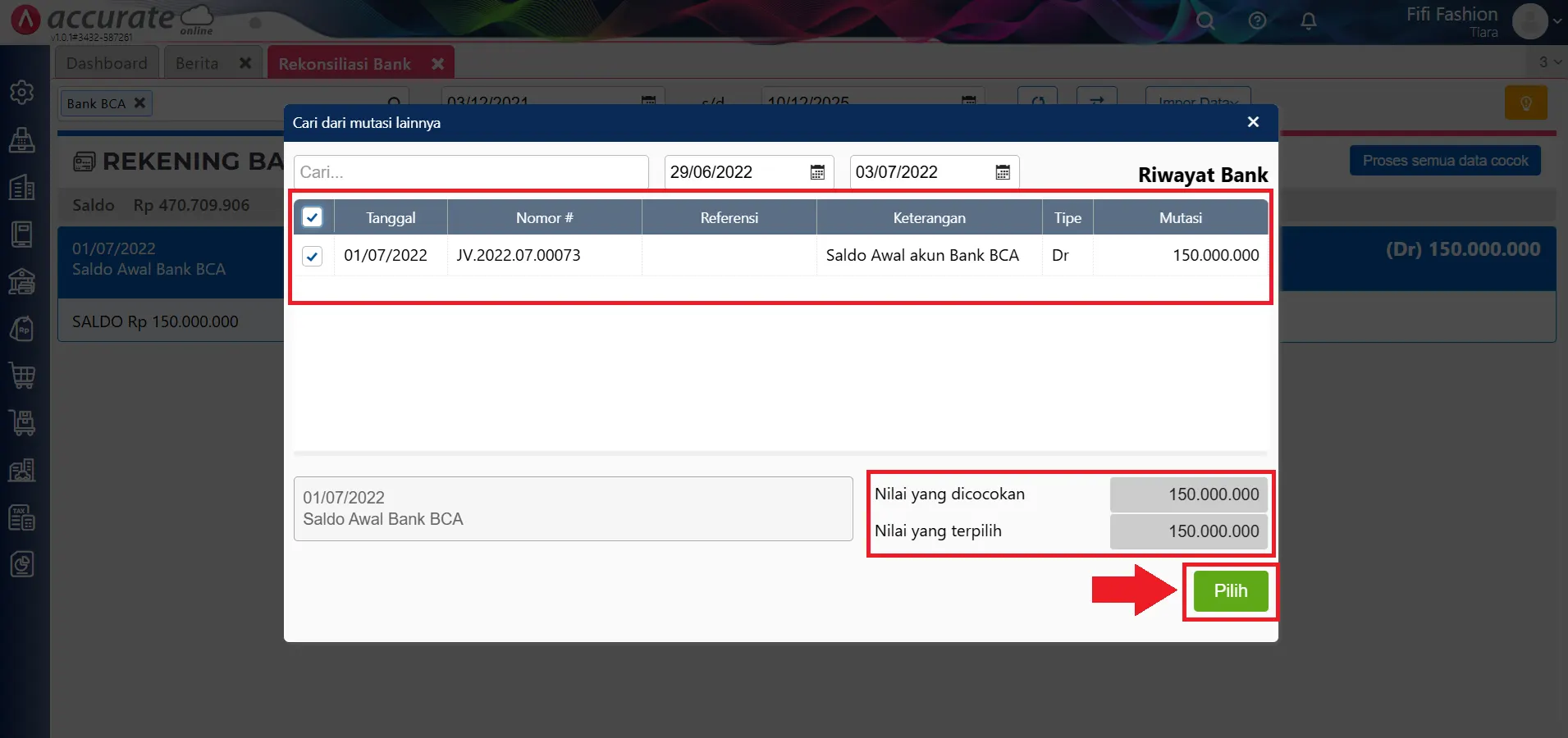Open calendar picker for start date 29/06/2022
This screenshot has width=1568, height=738.
[x=817, y=172]
